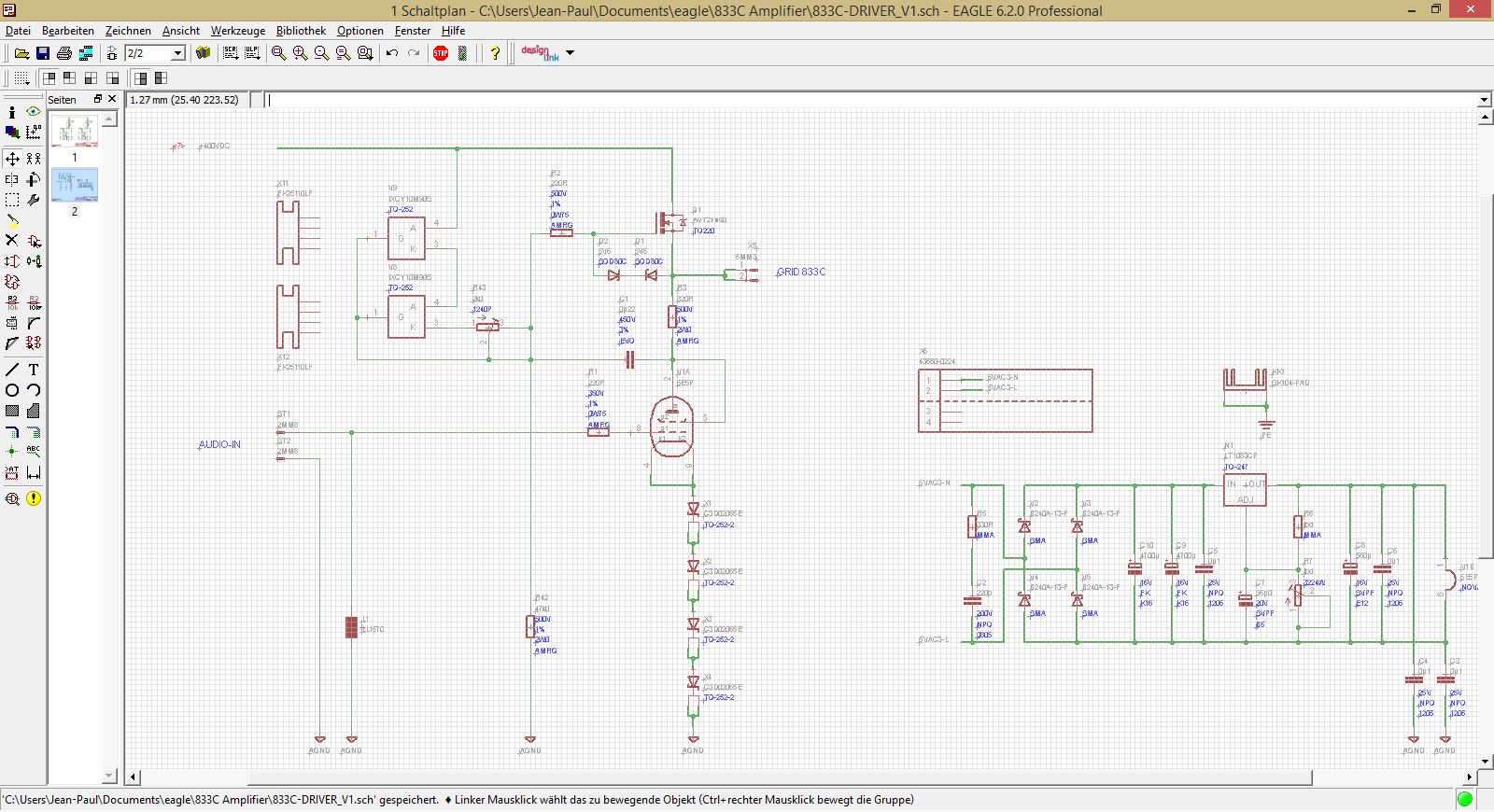This screenshot has height=812, width=1494.
Task: Click the Use library icon
Action: click(203, 53)
